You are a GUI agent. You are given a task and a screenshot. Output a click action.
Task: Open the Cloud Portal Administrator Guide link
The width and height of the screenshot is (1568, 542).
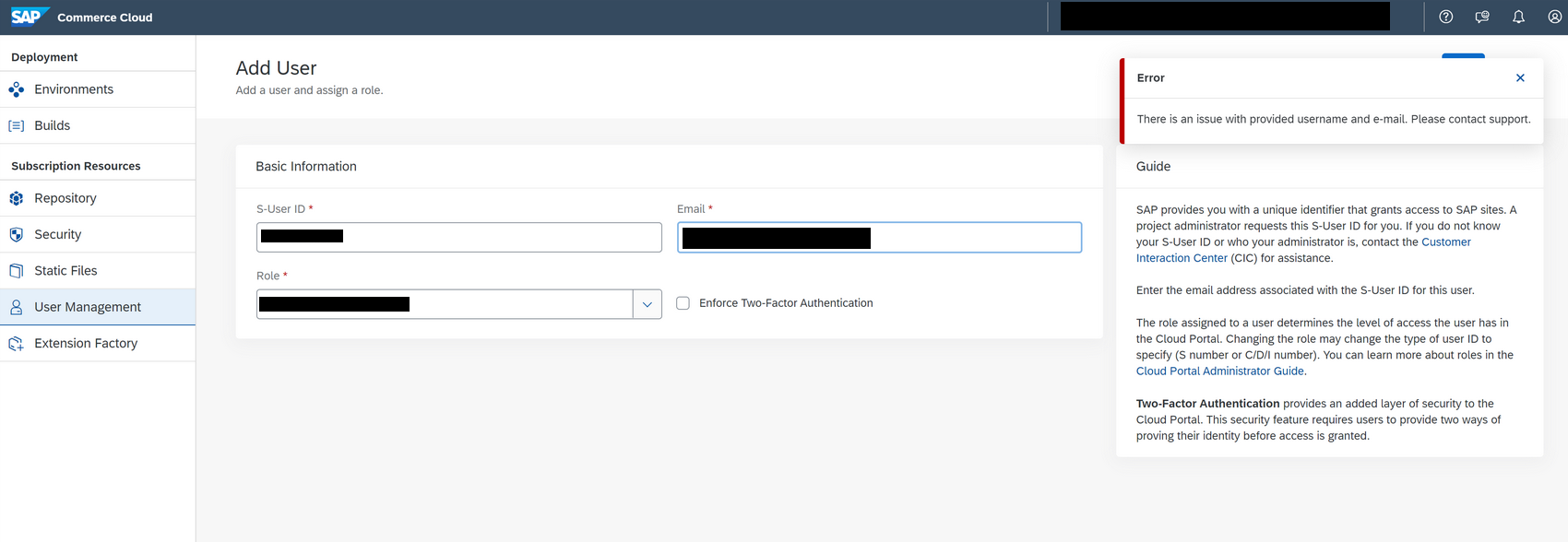[x=1220, y=371]
